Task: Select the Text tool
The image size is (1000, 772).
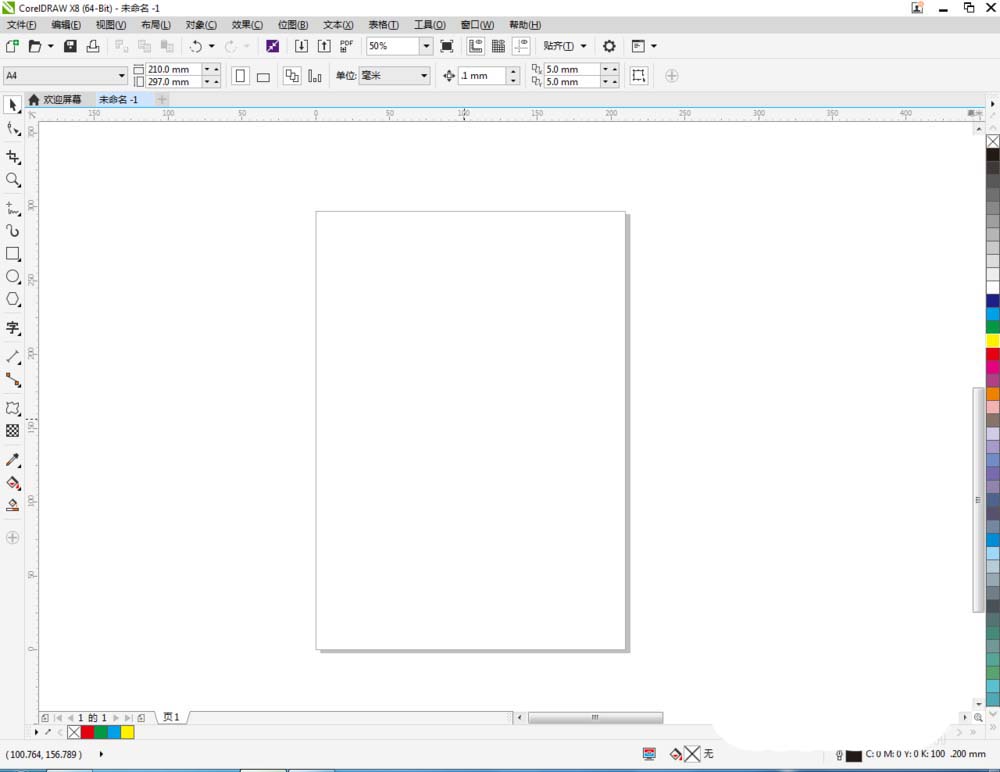Action: point(13,328)
